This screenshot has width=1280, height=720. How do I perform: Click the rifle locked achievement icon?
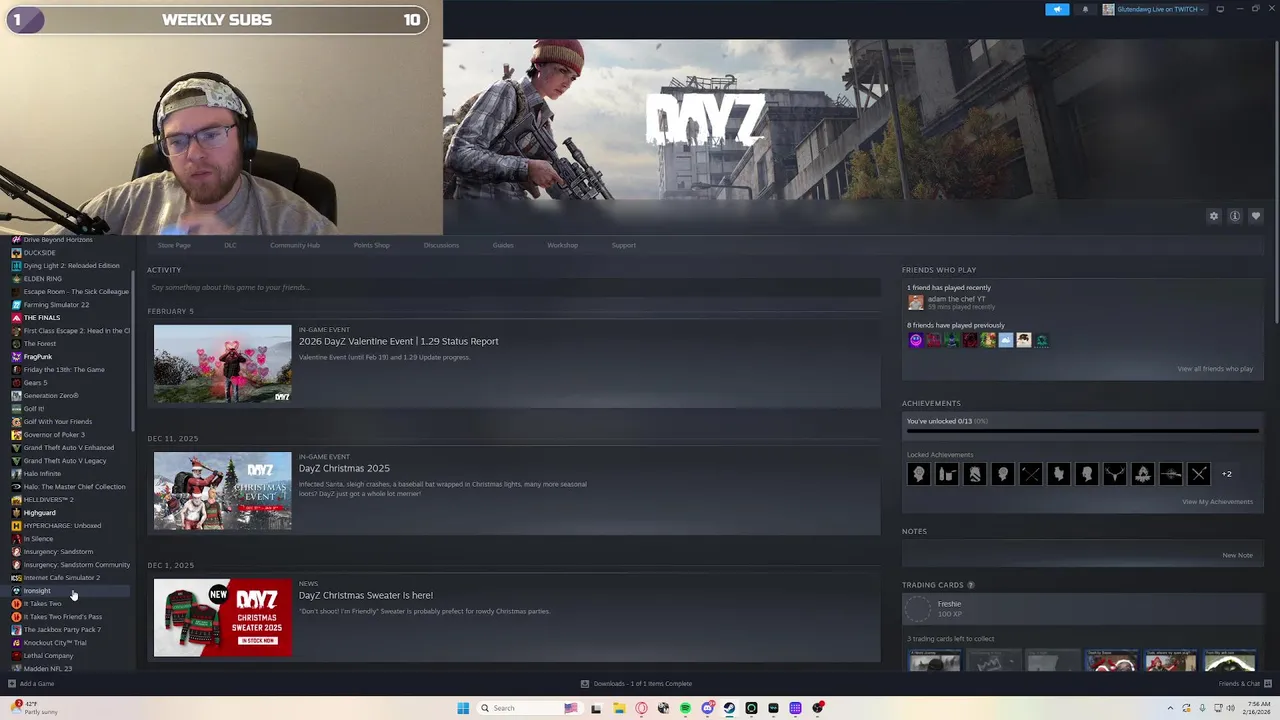pos(1171,474)
